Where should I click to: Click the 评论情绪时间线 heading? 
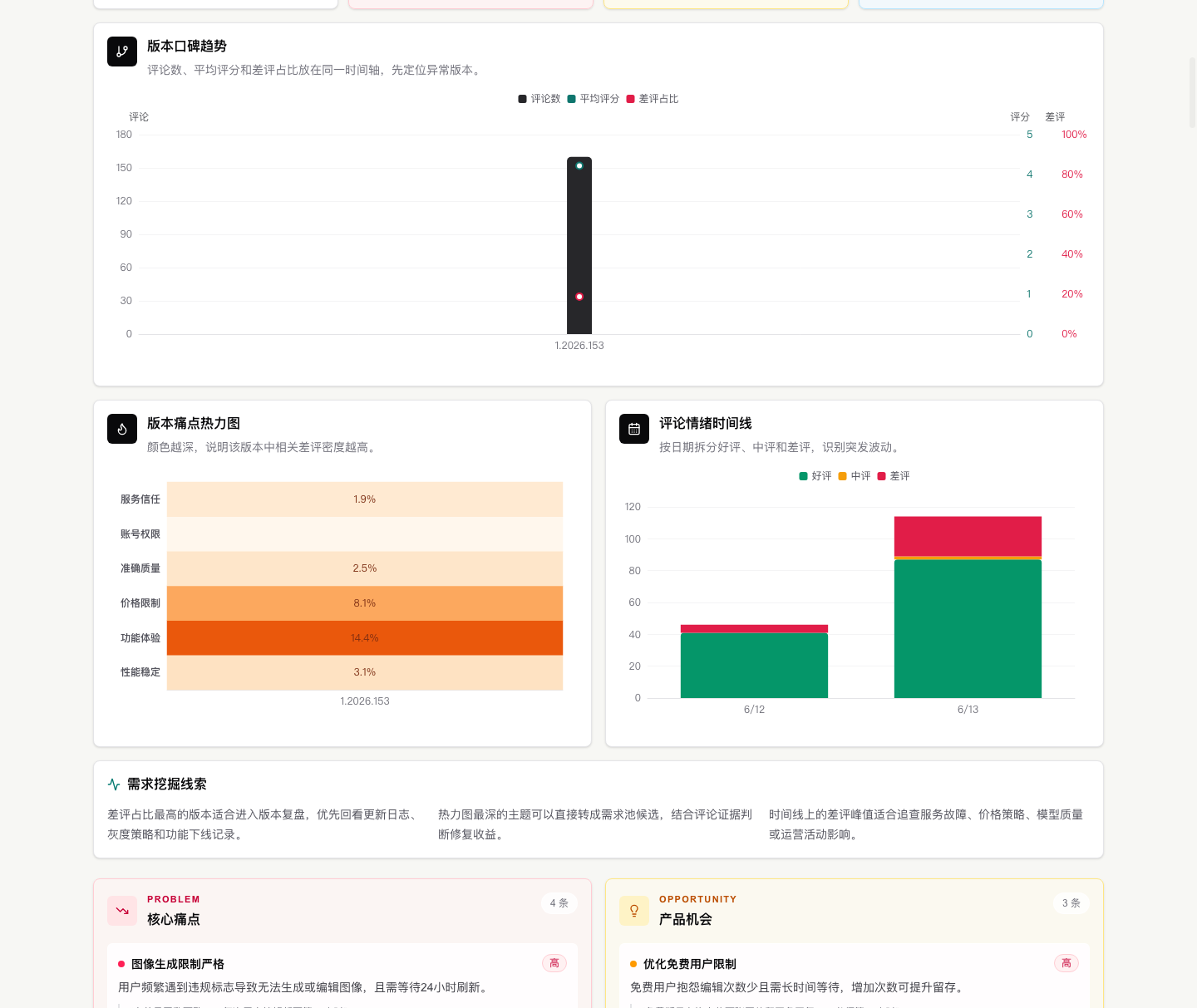(x=706, y=424)
